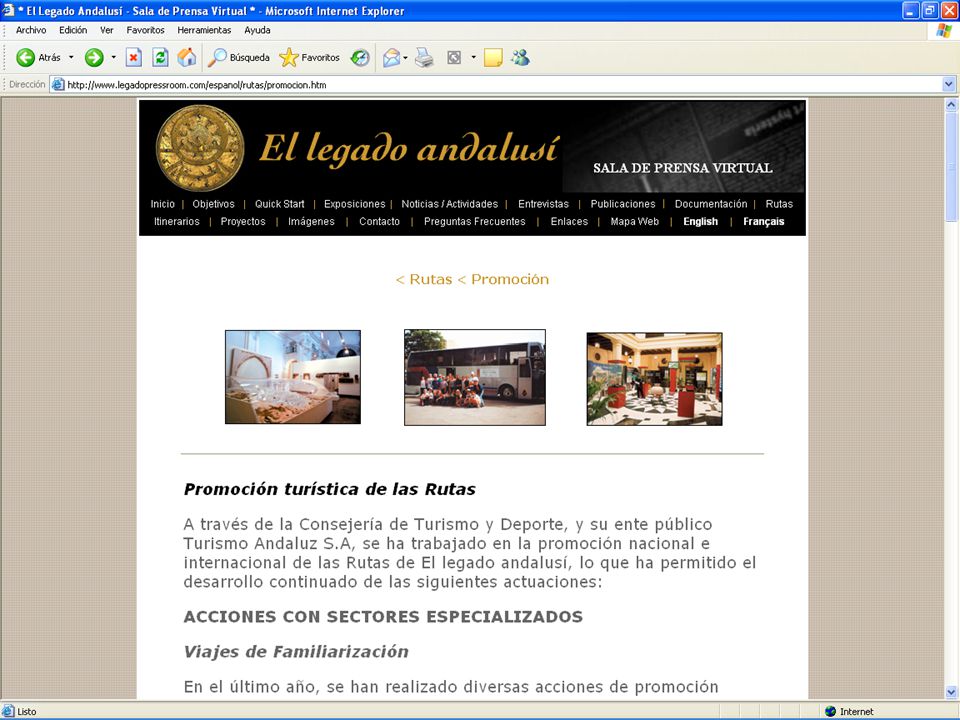The width and height of the screenshot is (960, 720).
Task: Print the page with printer icon
Action: point(424,58)
